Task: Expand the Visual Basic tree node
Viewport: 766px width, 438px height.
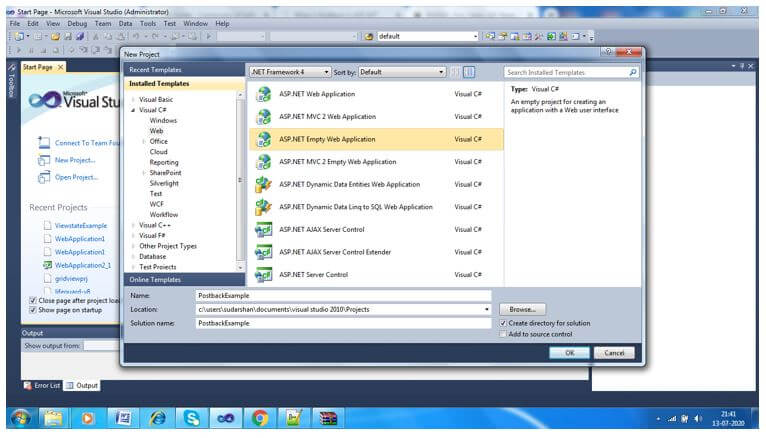Action: pyautogui.click(x=133, y=100)
